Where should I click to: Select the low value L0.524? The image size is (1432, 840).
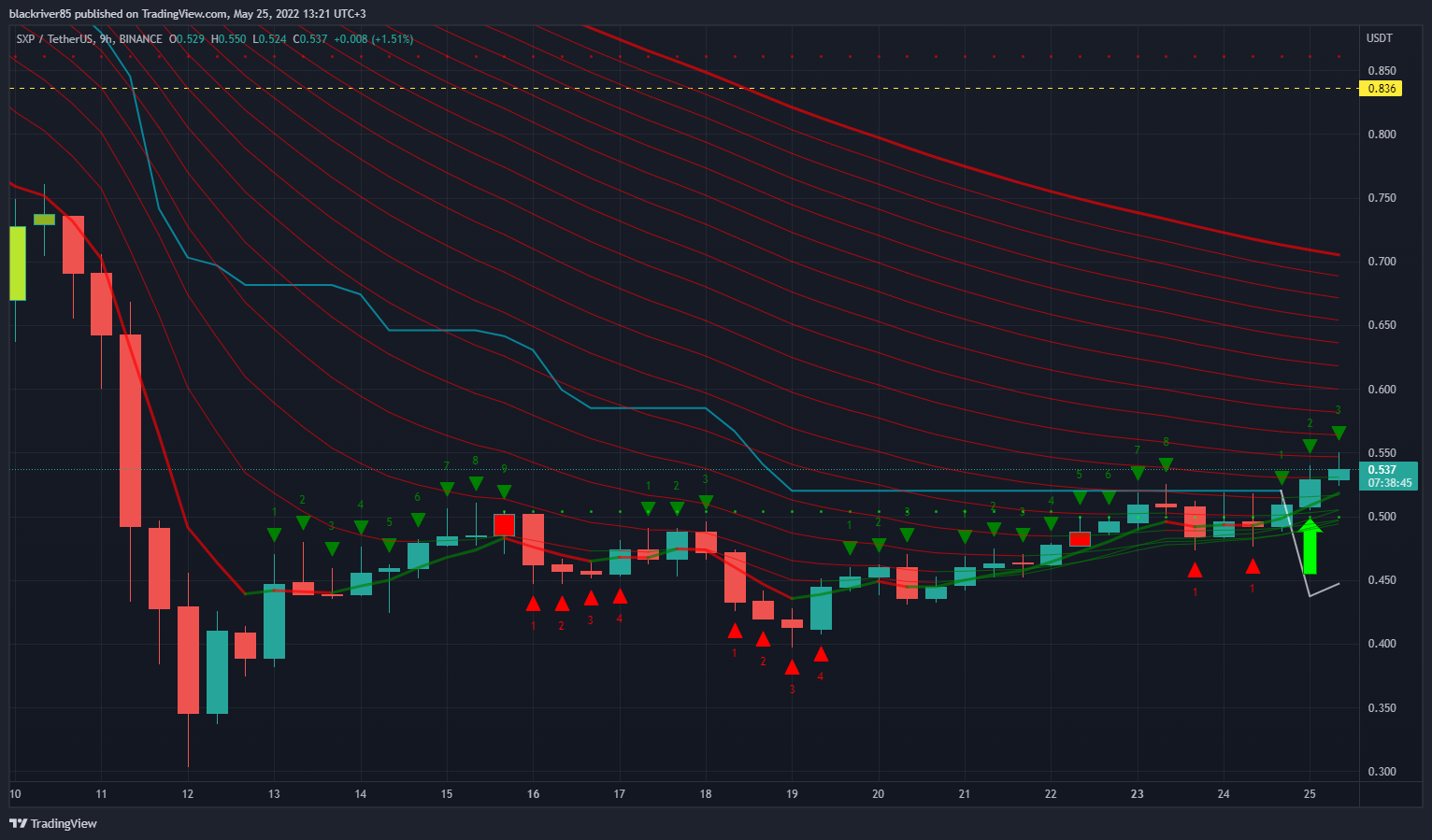pyautogui.click(x=269, y=39)
